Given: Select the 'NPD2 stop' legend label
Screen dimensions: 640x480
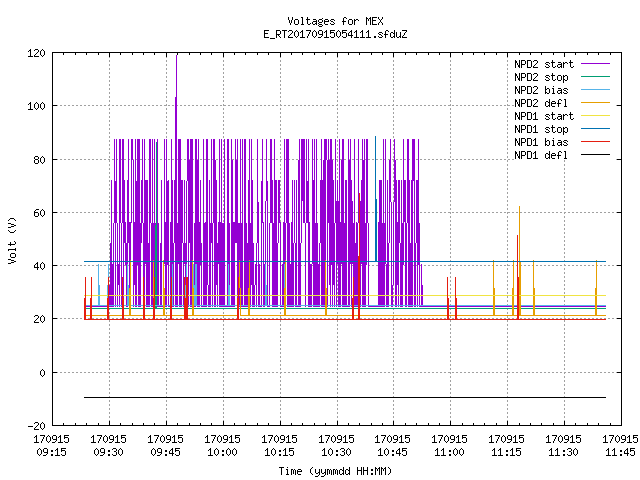Looking at the screenshot, I should pyautogui.click(x=541, y=77).
